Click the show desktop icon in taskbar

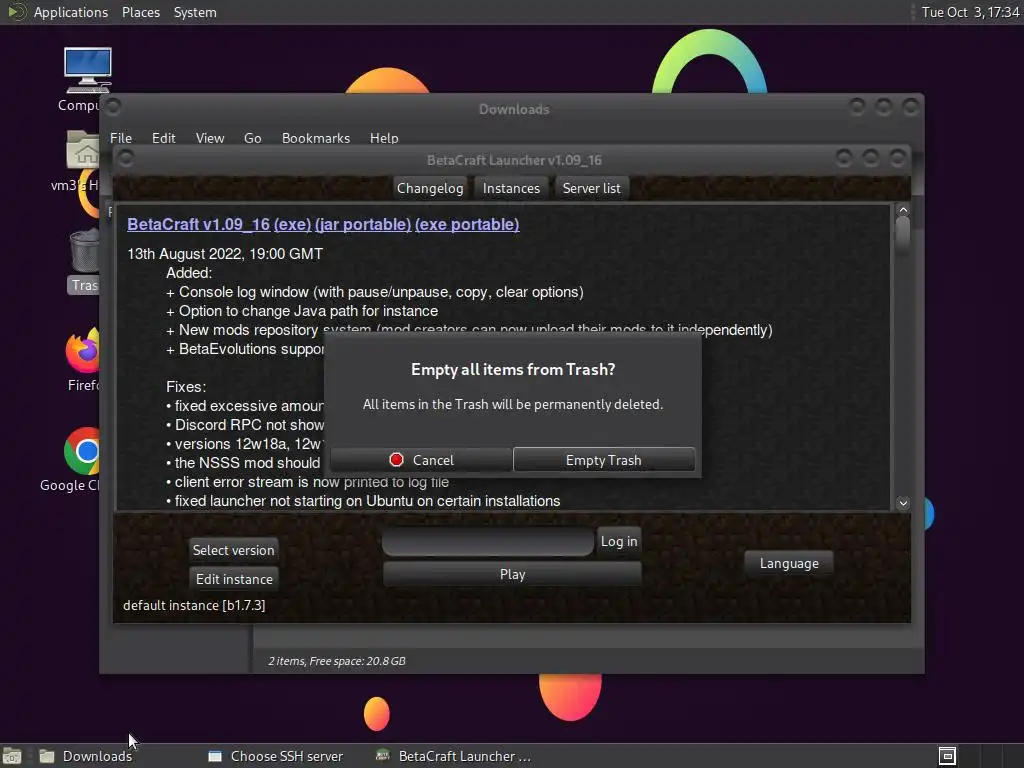click(12, 756)
